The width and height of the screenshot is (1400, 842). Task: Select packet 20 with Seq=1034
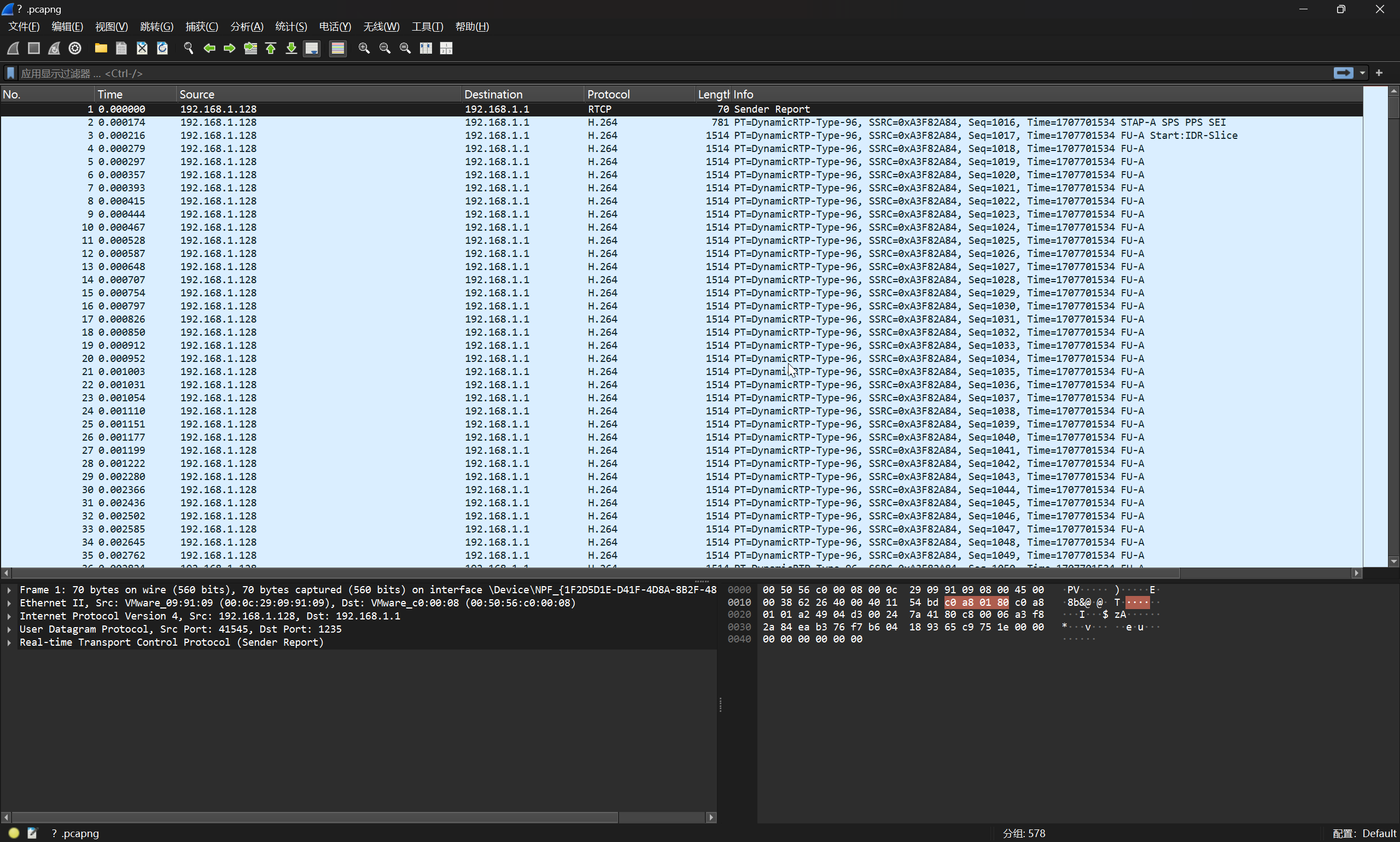pos(681,359)
